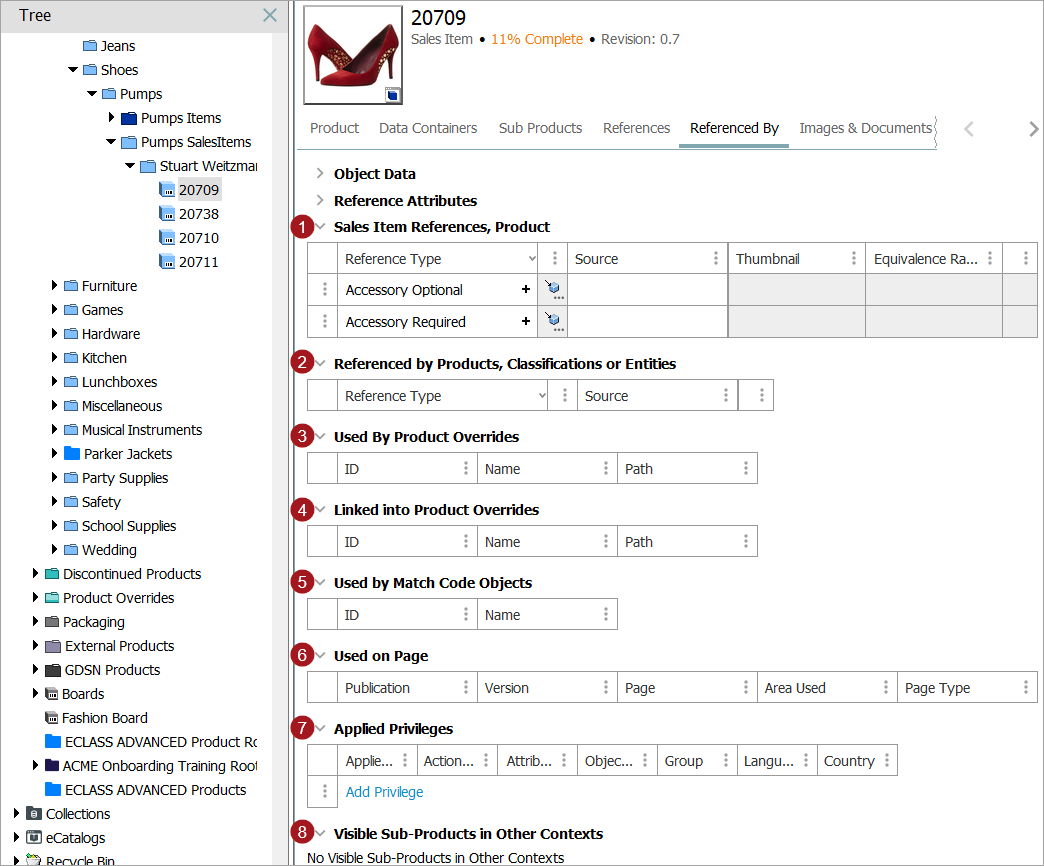Close the Tree panel
Screen dimensions: 1044x866
click(269, 15)
